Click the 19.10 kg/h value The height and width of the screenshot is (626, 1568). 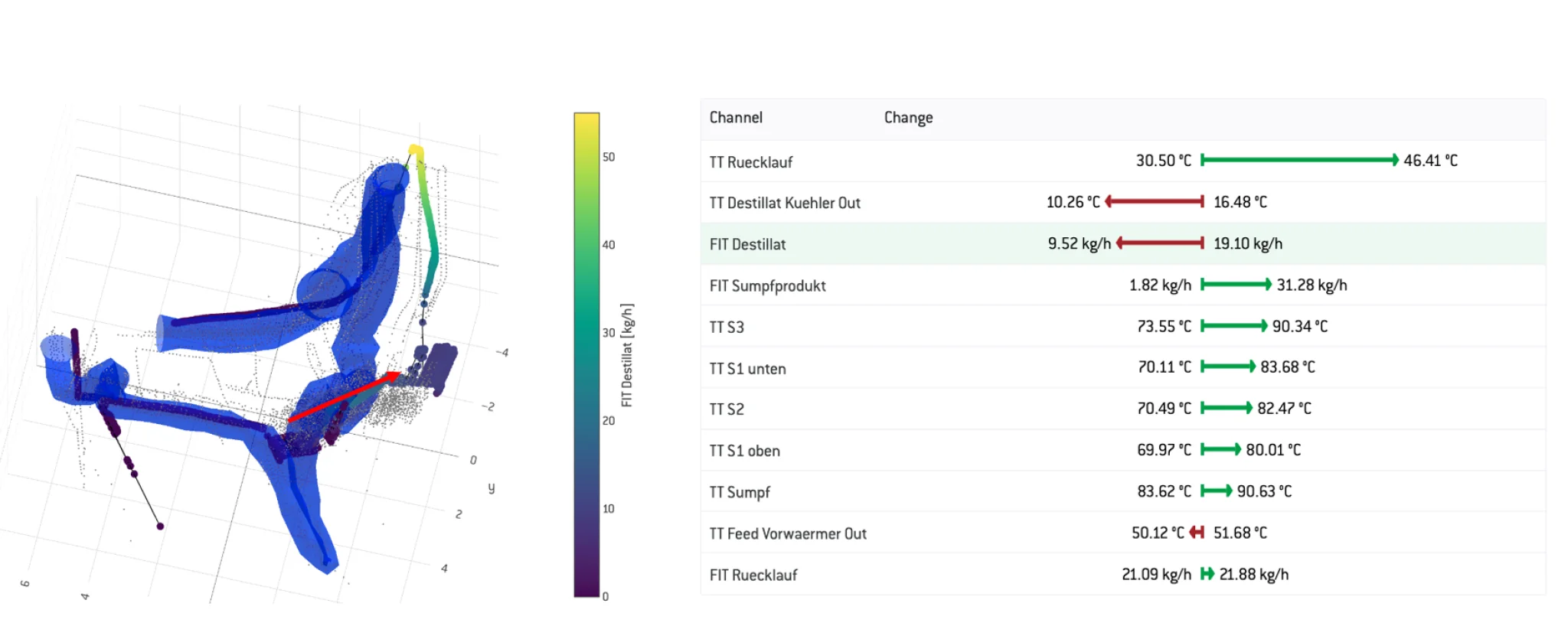1248,243
